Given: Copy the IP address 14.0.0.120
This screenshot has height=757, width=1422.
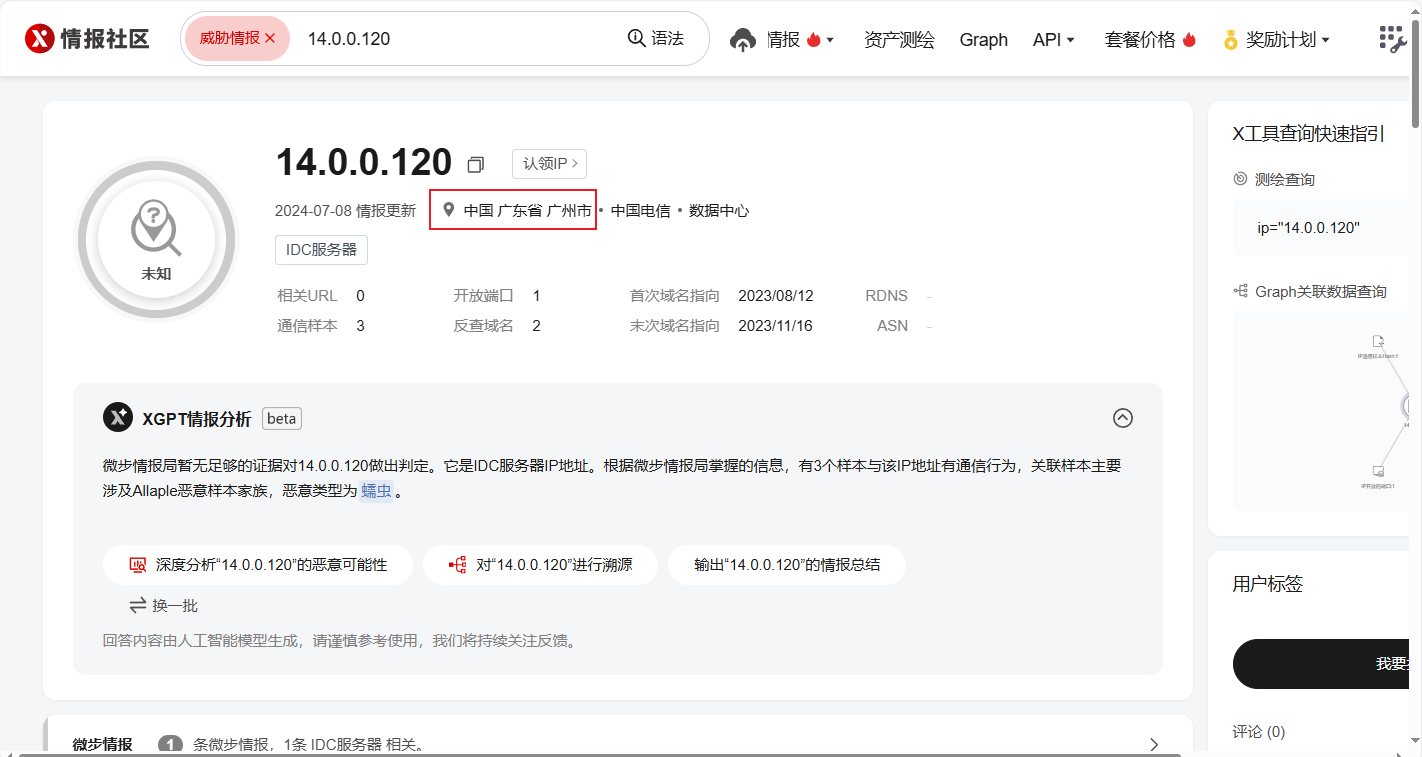Looking at the screenshot, I should coord(476,164).
